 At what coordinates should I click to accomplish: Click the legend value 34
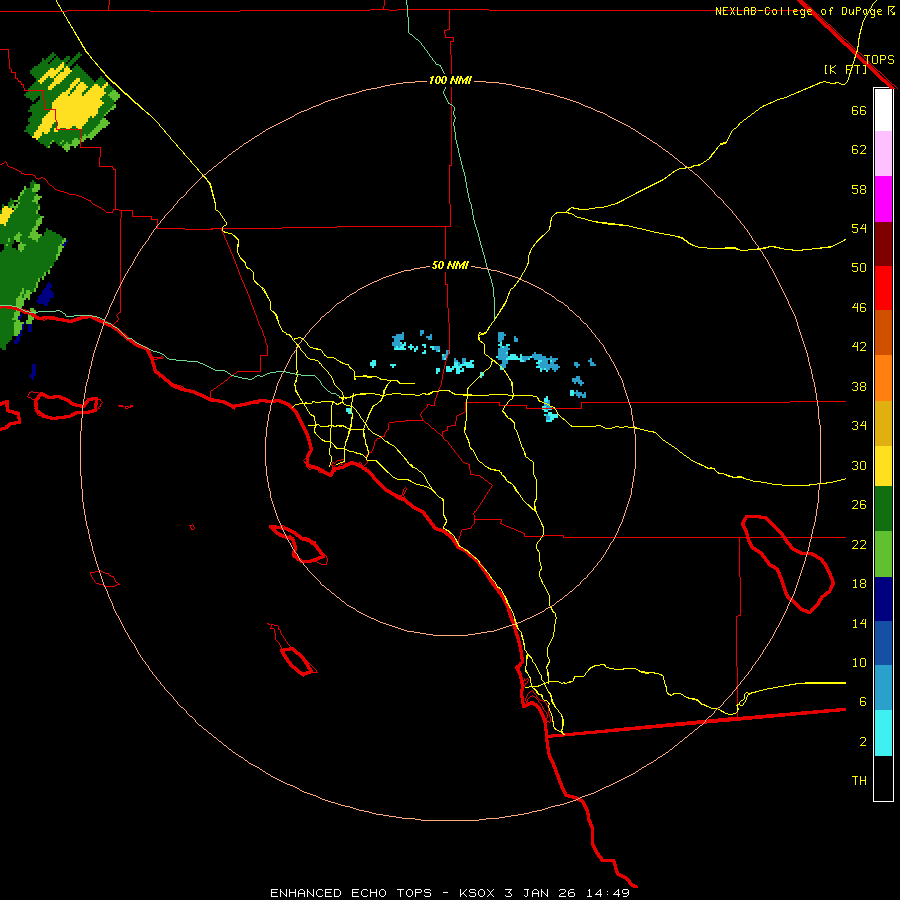[x=859, y=425]
